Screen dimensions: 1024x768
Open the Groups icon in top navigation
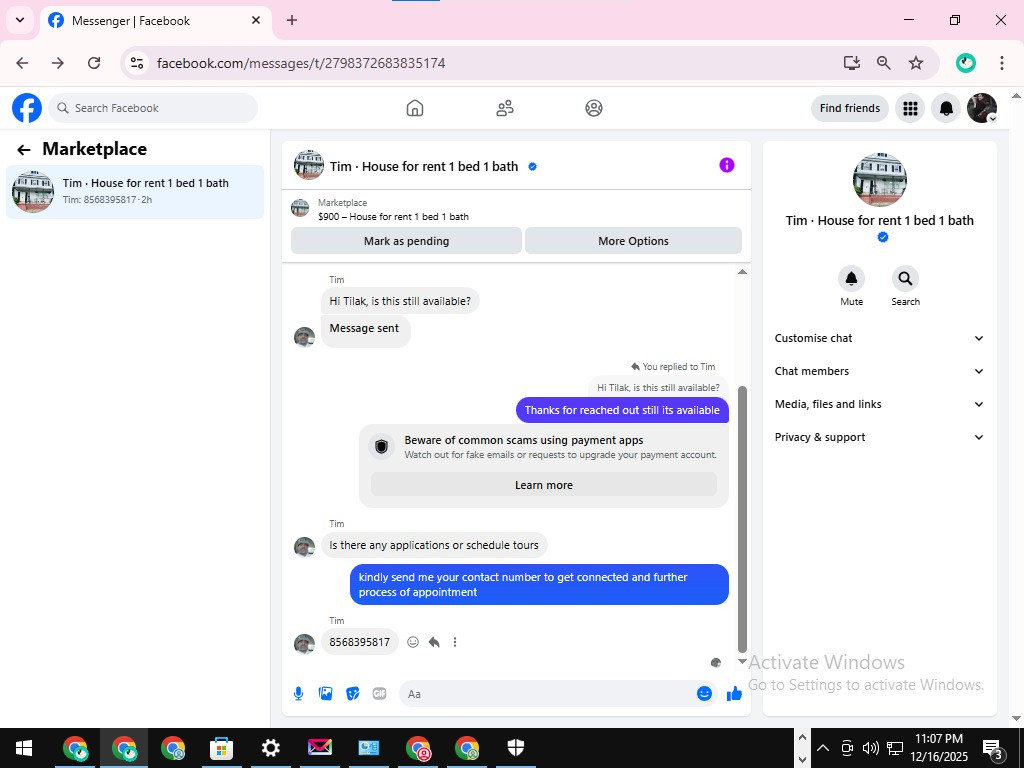594,108
